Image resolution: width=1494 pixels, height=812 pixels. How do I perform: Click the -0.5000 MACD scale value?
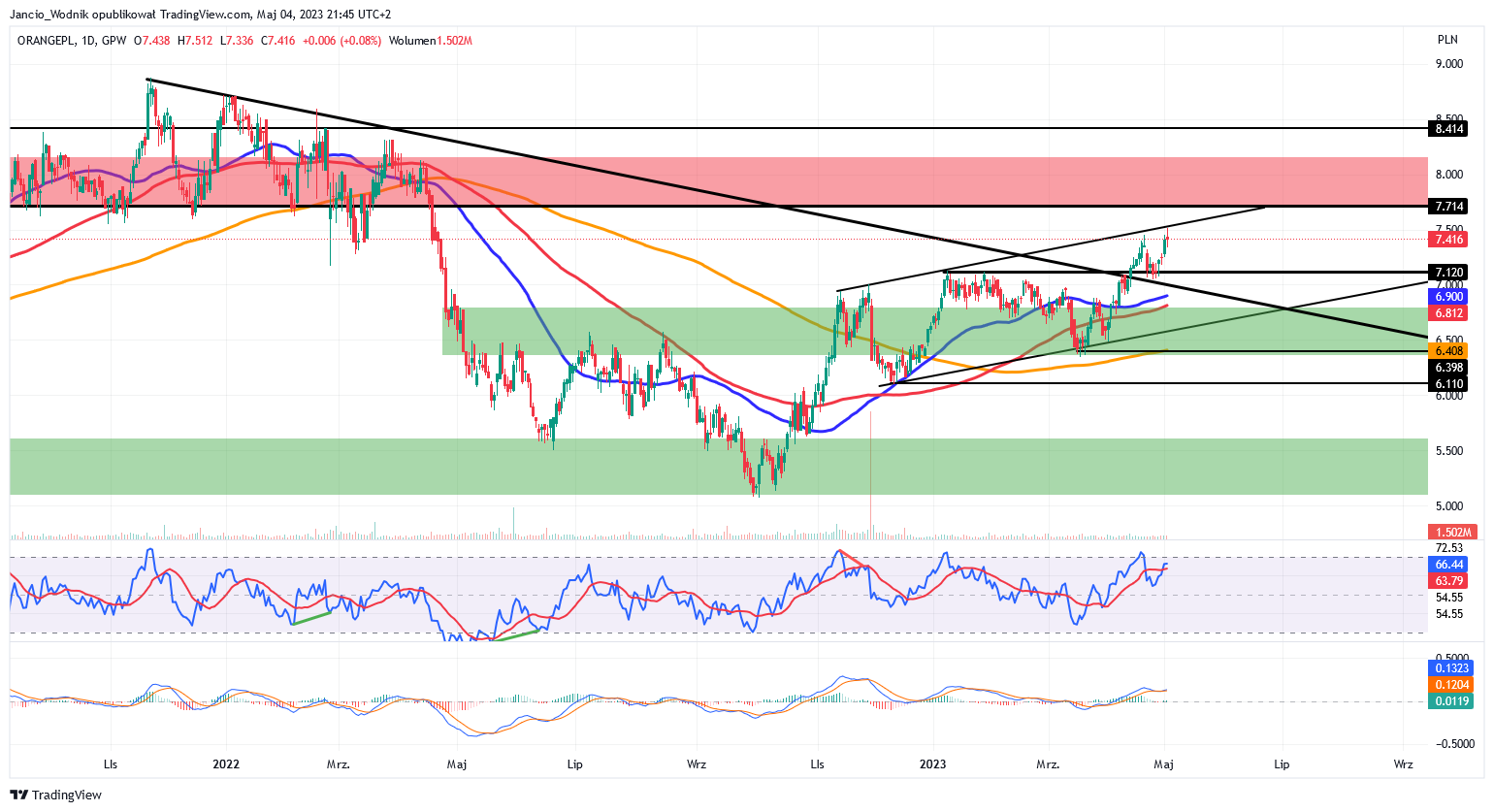click(x=1454, y=744)
